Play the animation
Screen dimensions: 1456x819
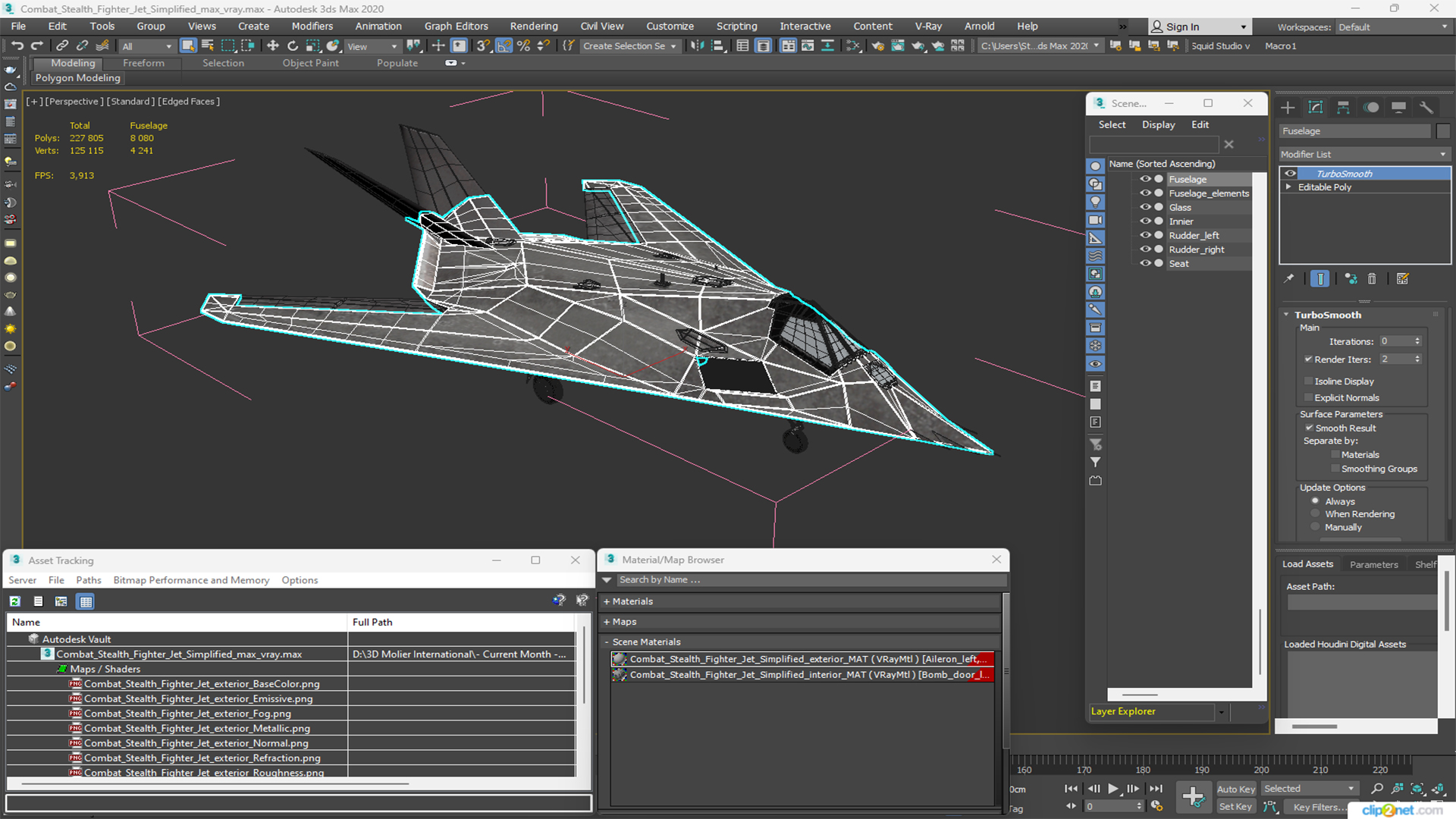coord(1113,789)
